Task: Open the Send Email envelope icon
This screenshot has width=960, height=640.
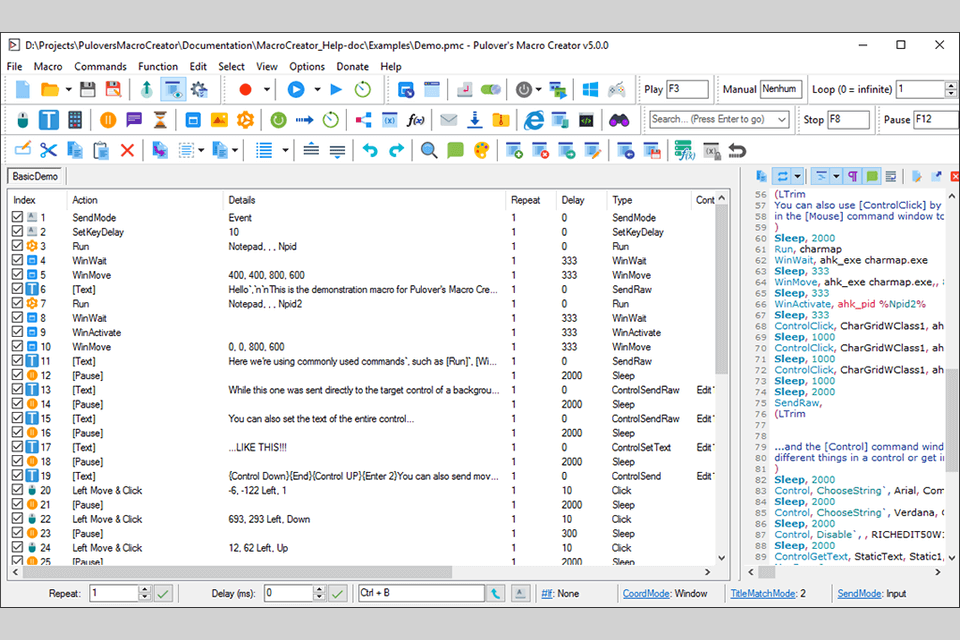Action: pyautogui.click(x=449, y=119)
